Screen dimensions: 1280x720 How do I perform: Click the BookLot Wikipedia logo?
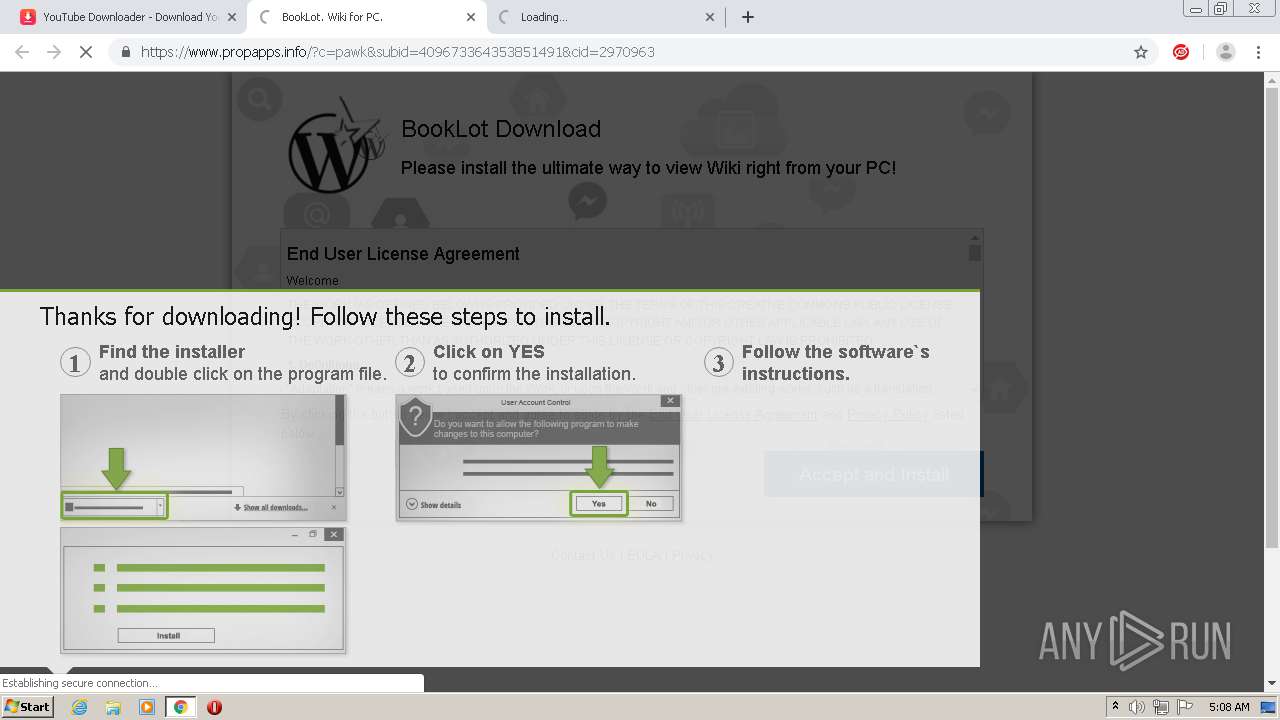pyautogui.click(x=335, y=147)
